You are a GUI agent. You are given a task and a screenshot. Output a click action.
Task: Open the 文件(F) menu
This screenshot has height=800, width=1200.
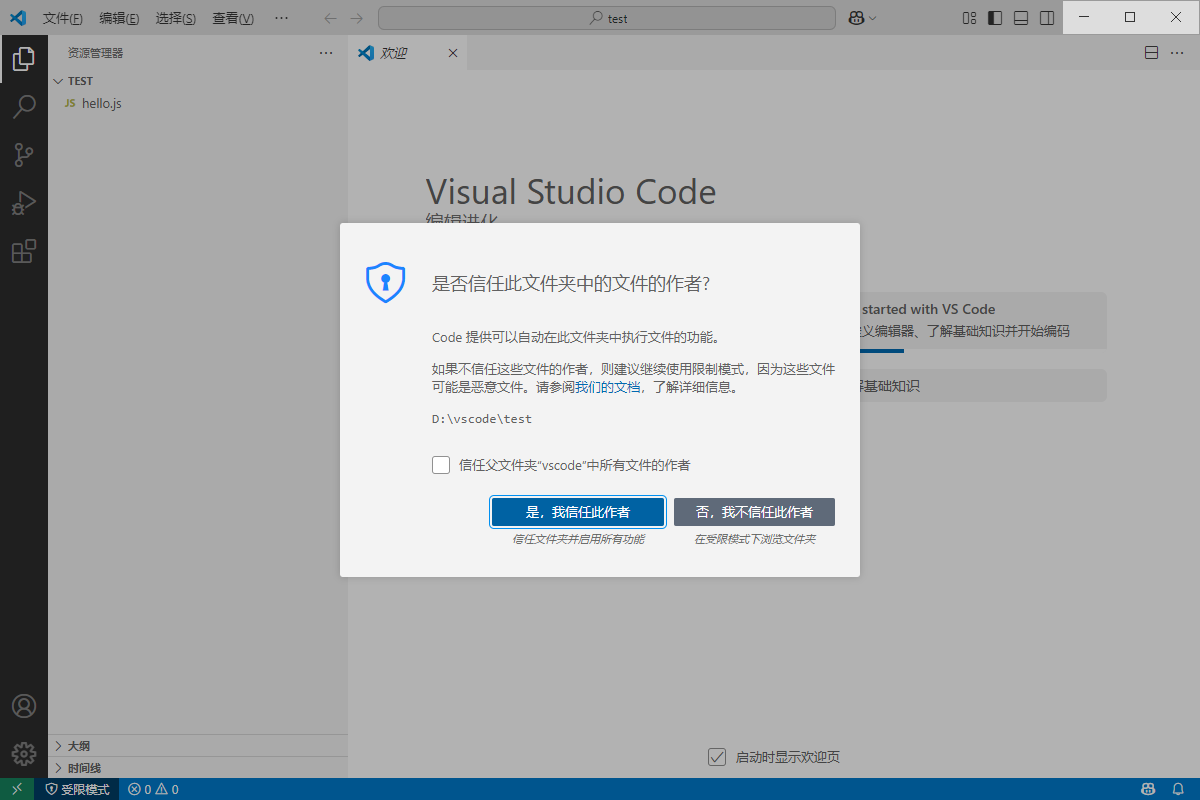[63, 18]
